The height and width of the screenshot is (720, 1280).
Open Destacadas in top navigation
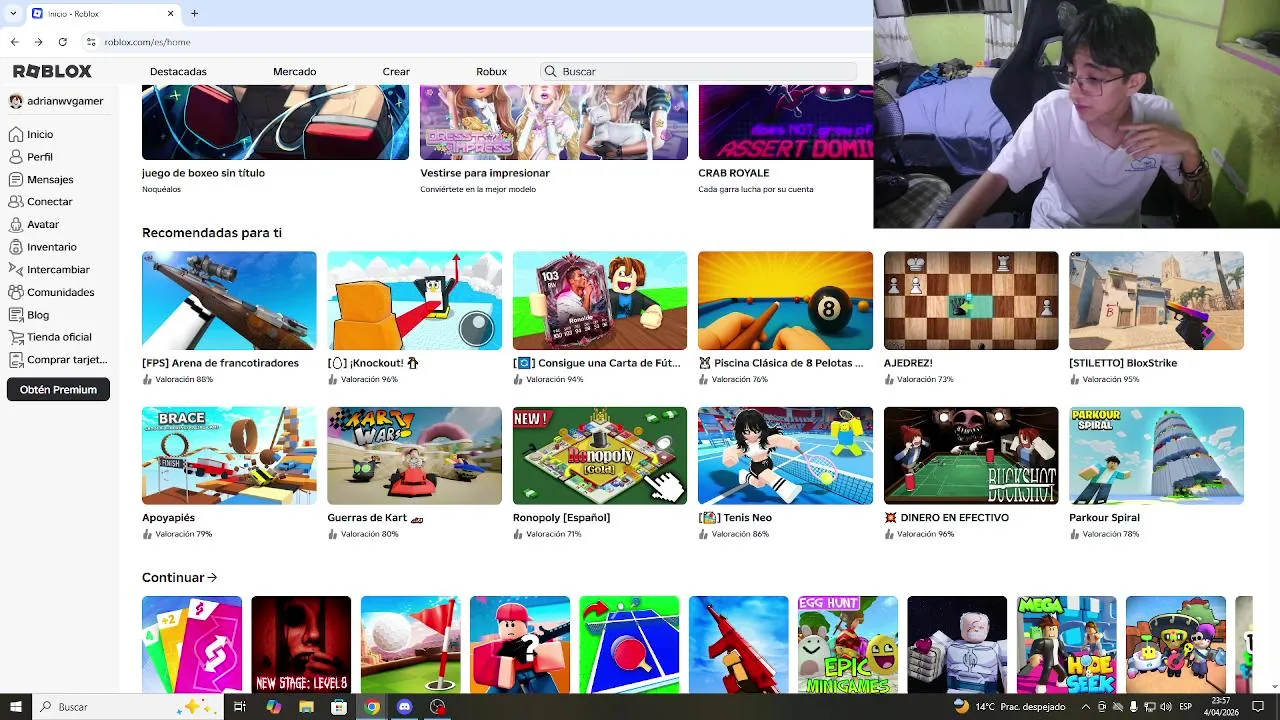pyautogui.click(x=178, y=71)
